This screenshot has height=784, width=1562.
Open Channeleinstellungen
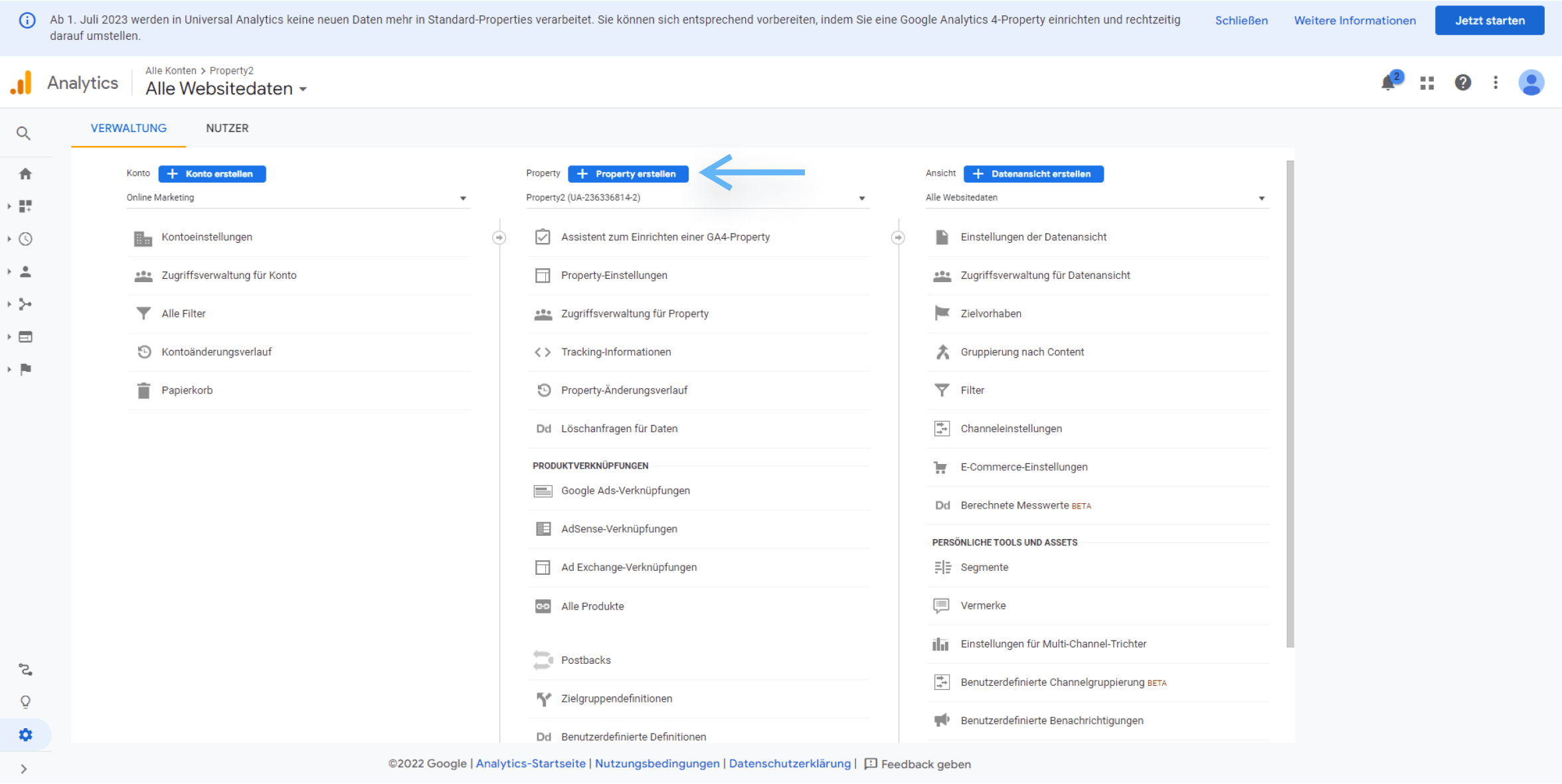tap(1011, 429)
